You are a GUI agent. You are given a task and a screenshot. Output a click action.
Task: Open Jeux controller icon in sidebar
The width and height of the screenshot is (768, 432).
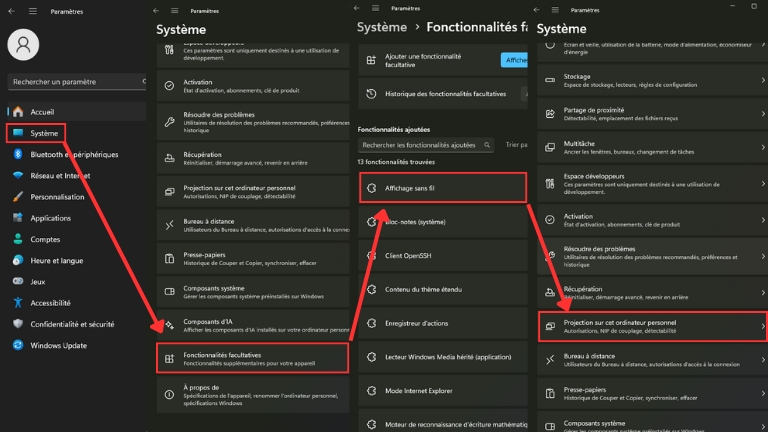coord(18,282)
